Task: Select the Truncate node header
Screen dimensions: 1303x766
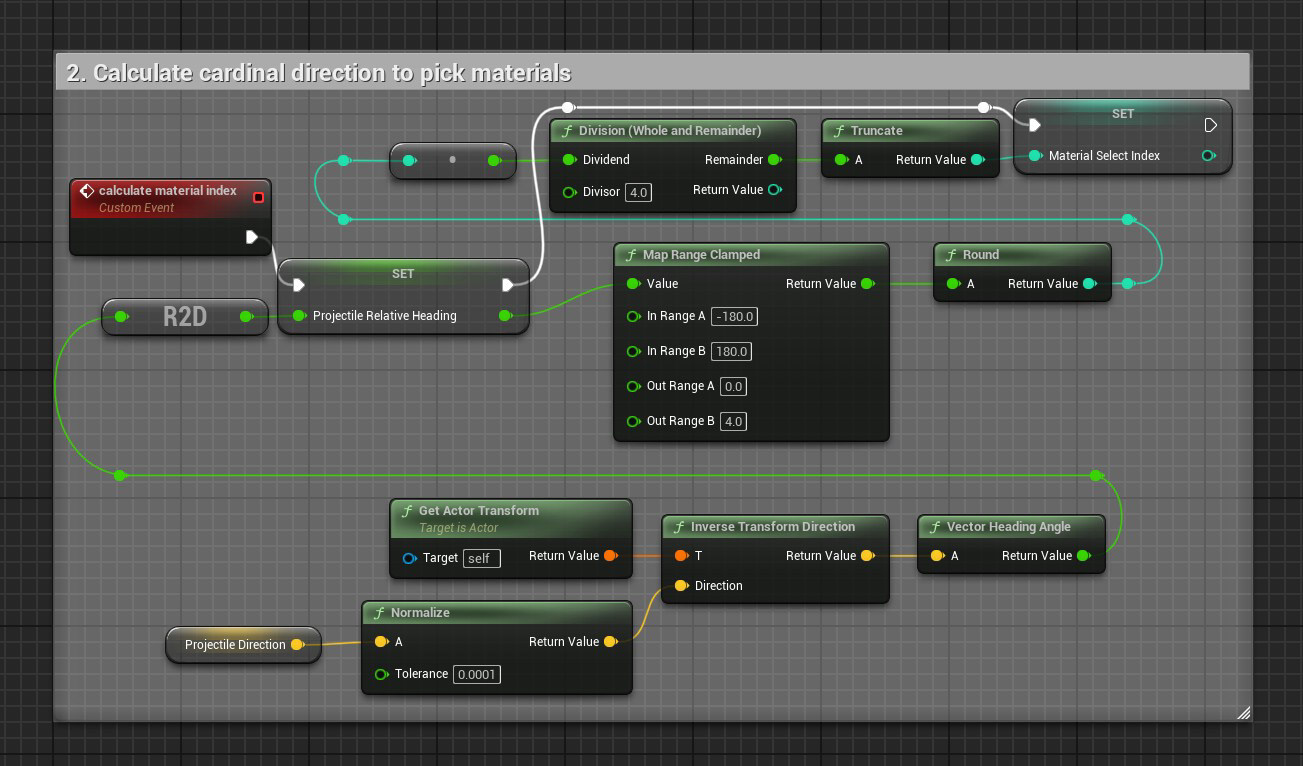Action: click(x=910, y=131)
